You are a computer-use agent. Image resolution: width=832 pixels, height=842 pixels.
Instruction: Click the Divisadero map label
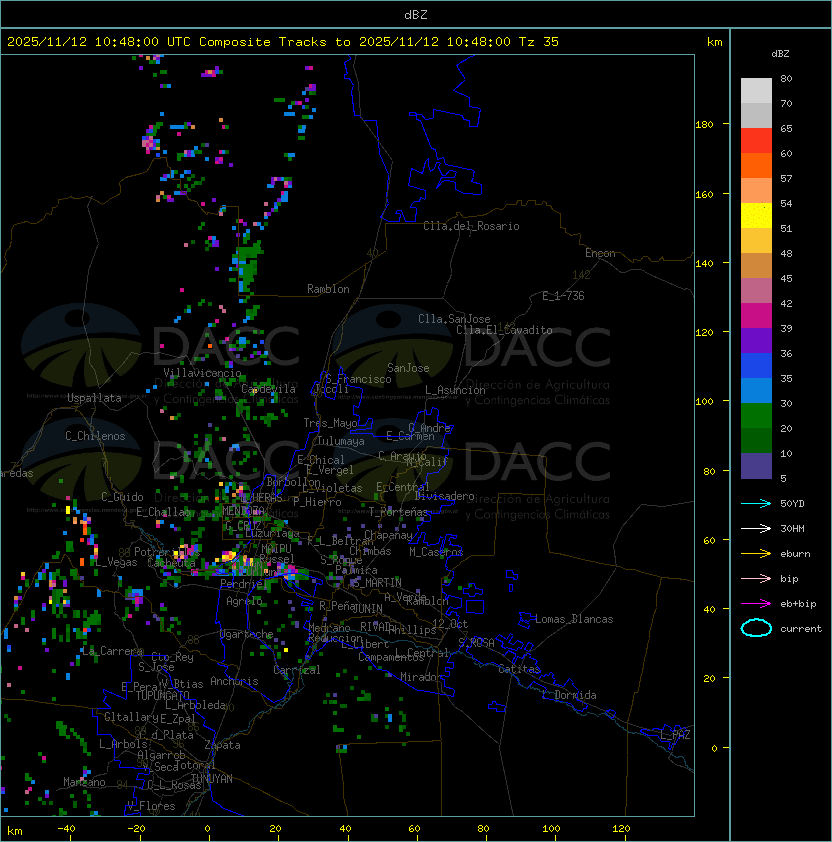[x=444, y=496]
